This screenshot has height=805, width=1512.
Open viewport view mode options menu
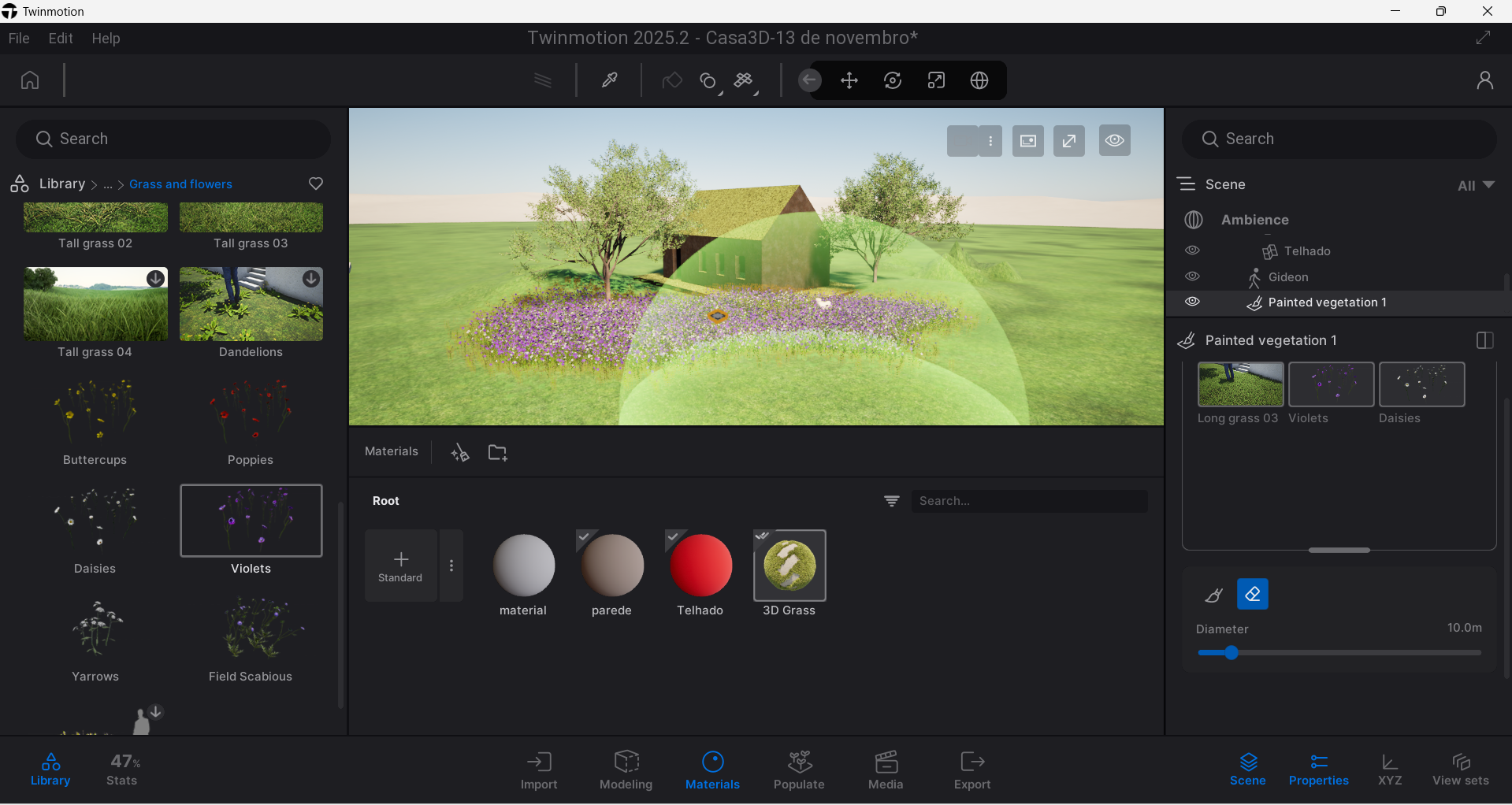990,141
